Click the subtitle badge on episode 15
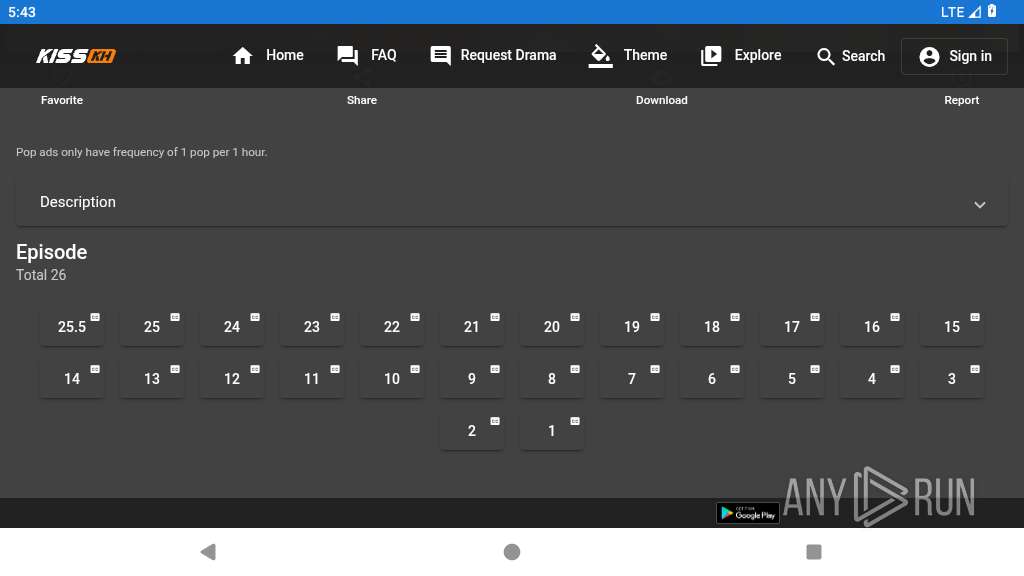 coord(975,317)
